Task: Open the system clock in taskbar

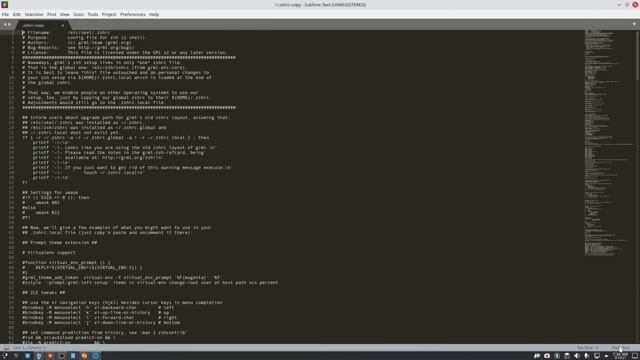Action: point(620,356)
